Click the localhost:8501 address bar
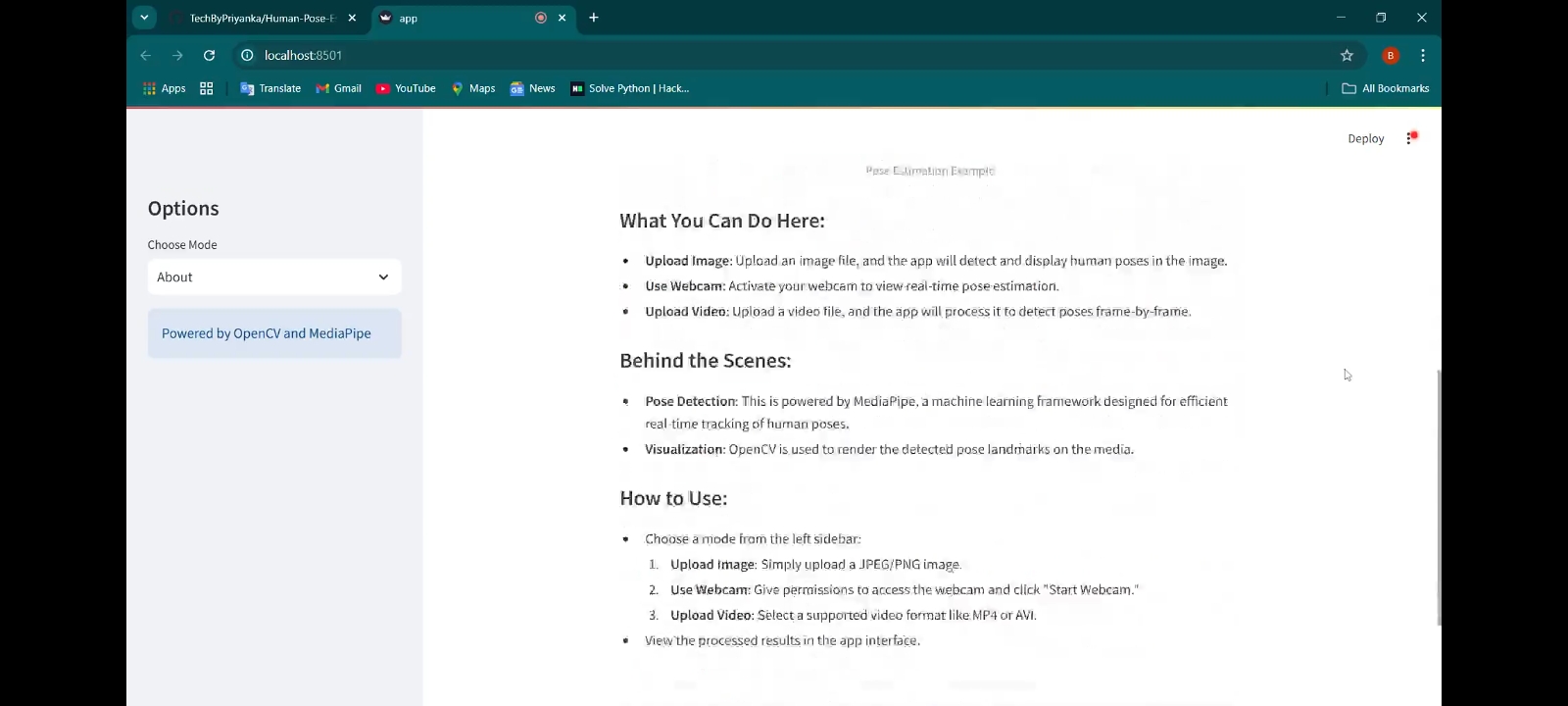Image resolution: width=1568 pixels, height=706 pixels. 686,56
